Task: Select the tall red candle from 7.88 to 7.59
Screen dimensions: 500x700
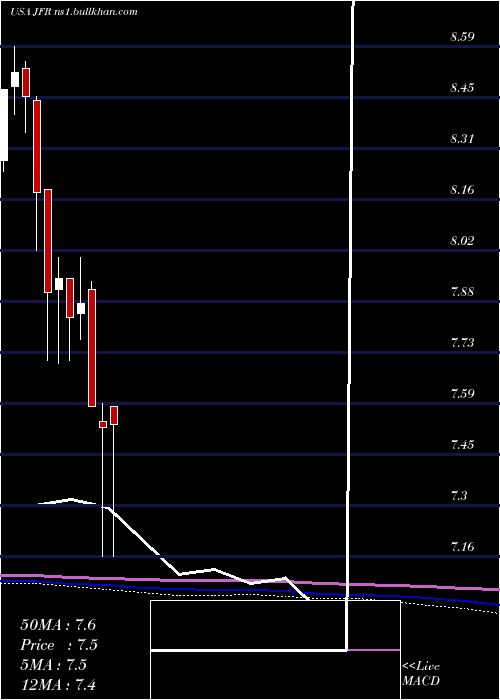Action: (x=92, y=348)
